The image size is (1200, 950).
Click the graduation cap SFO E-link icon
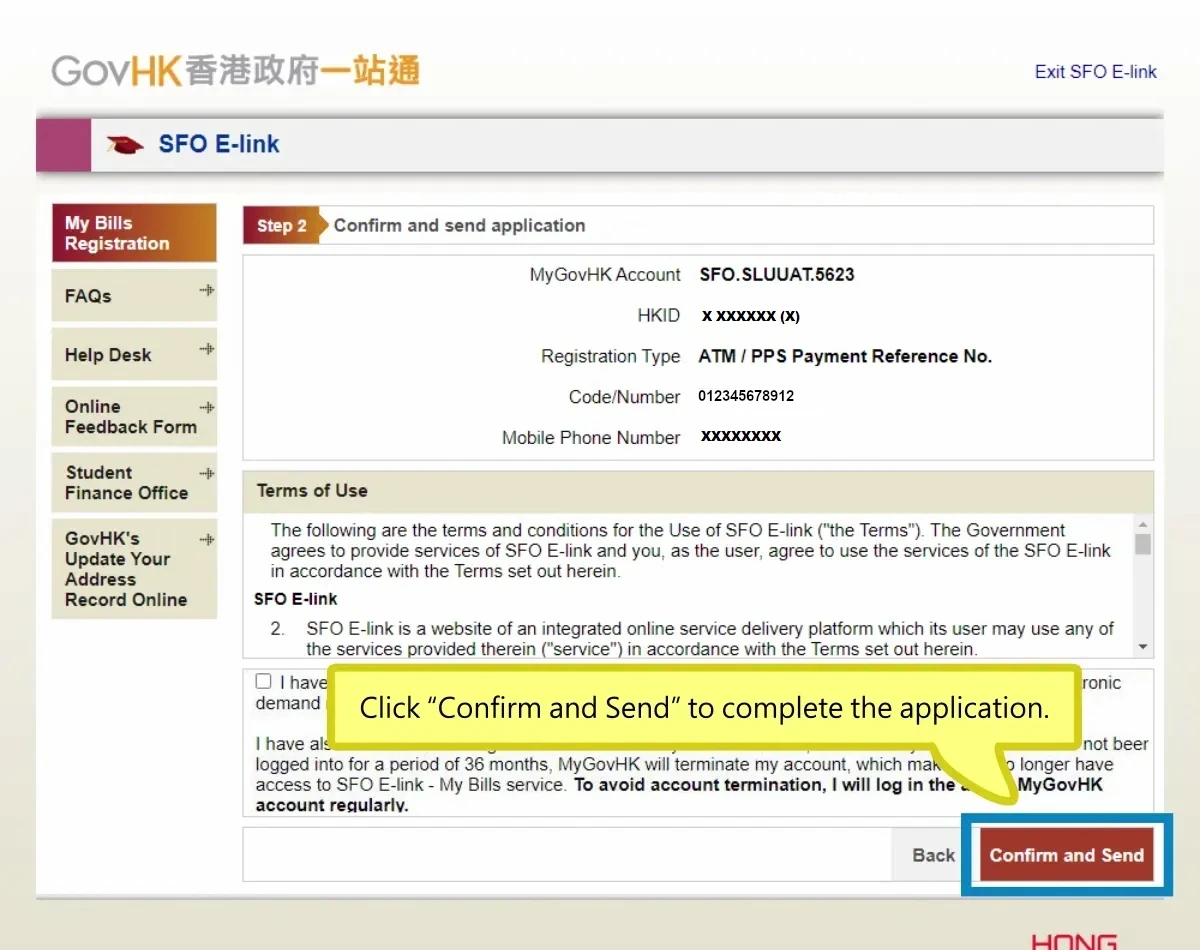click(125, 146)
